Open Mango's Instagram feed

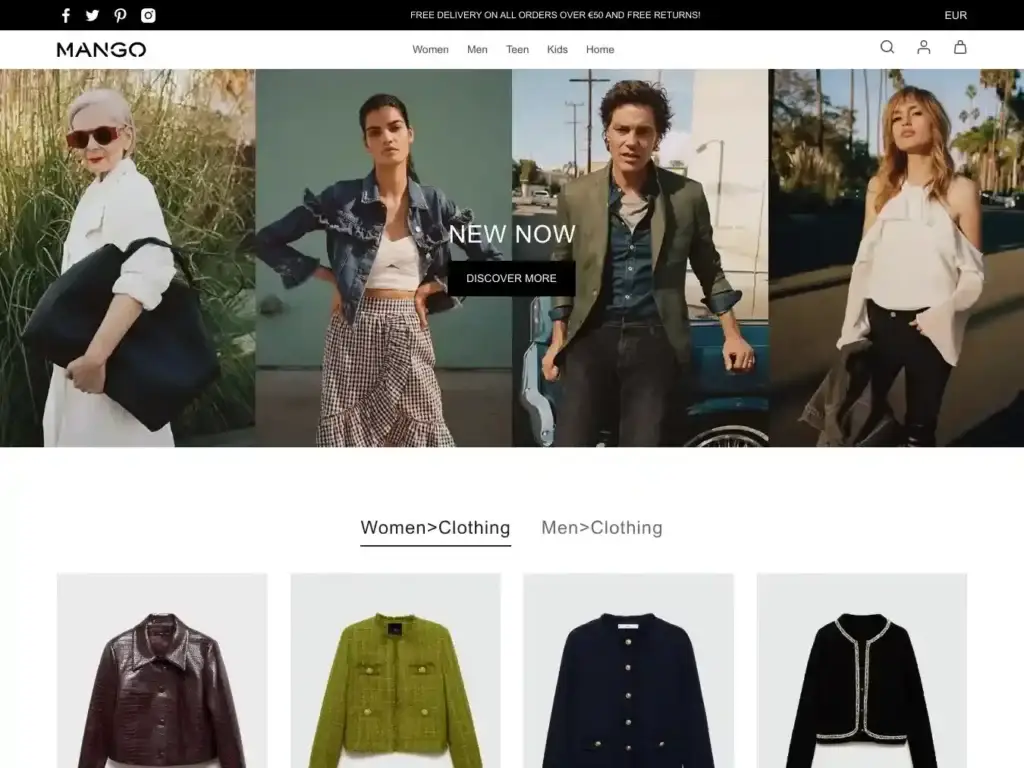(x=148, y=15)
